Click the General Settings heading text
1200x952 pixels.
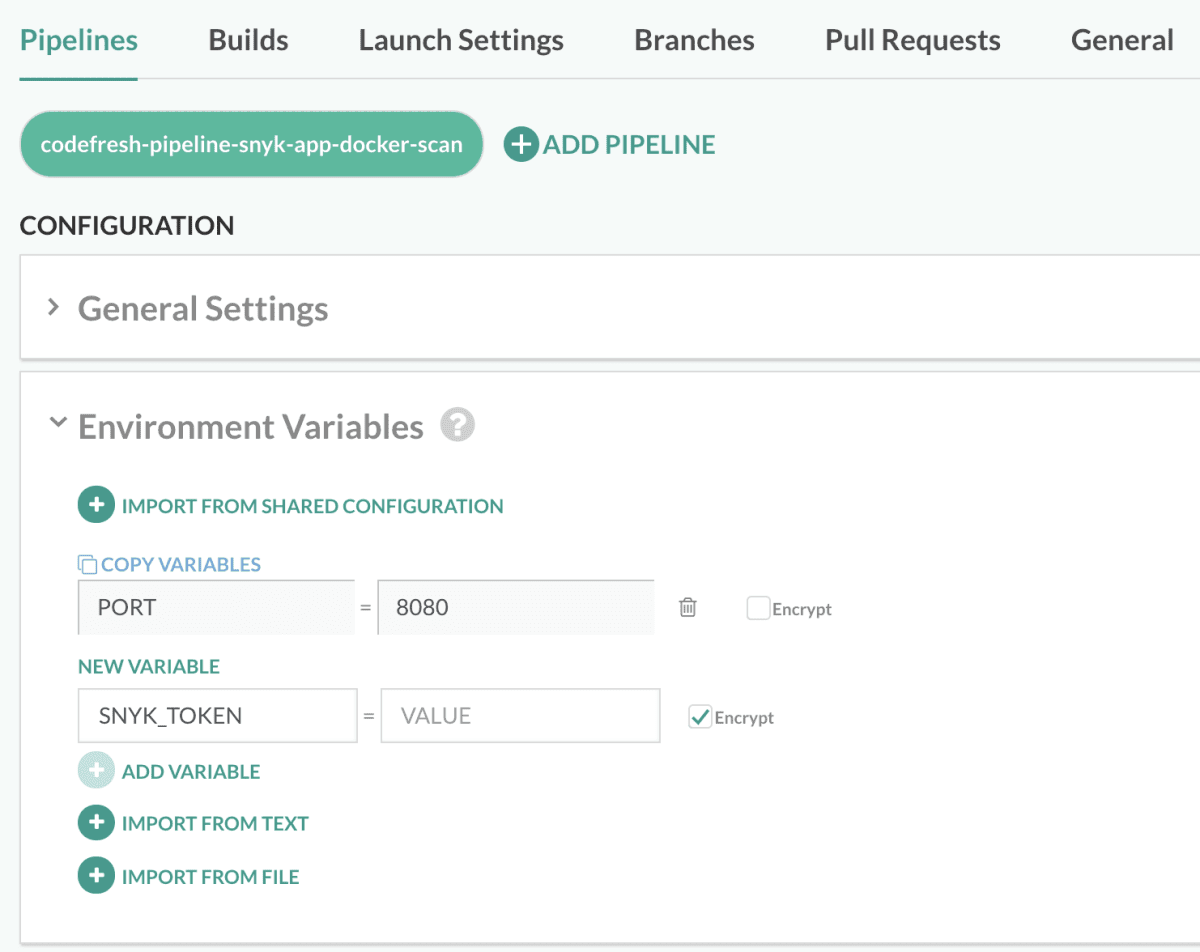pos(203,308)
